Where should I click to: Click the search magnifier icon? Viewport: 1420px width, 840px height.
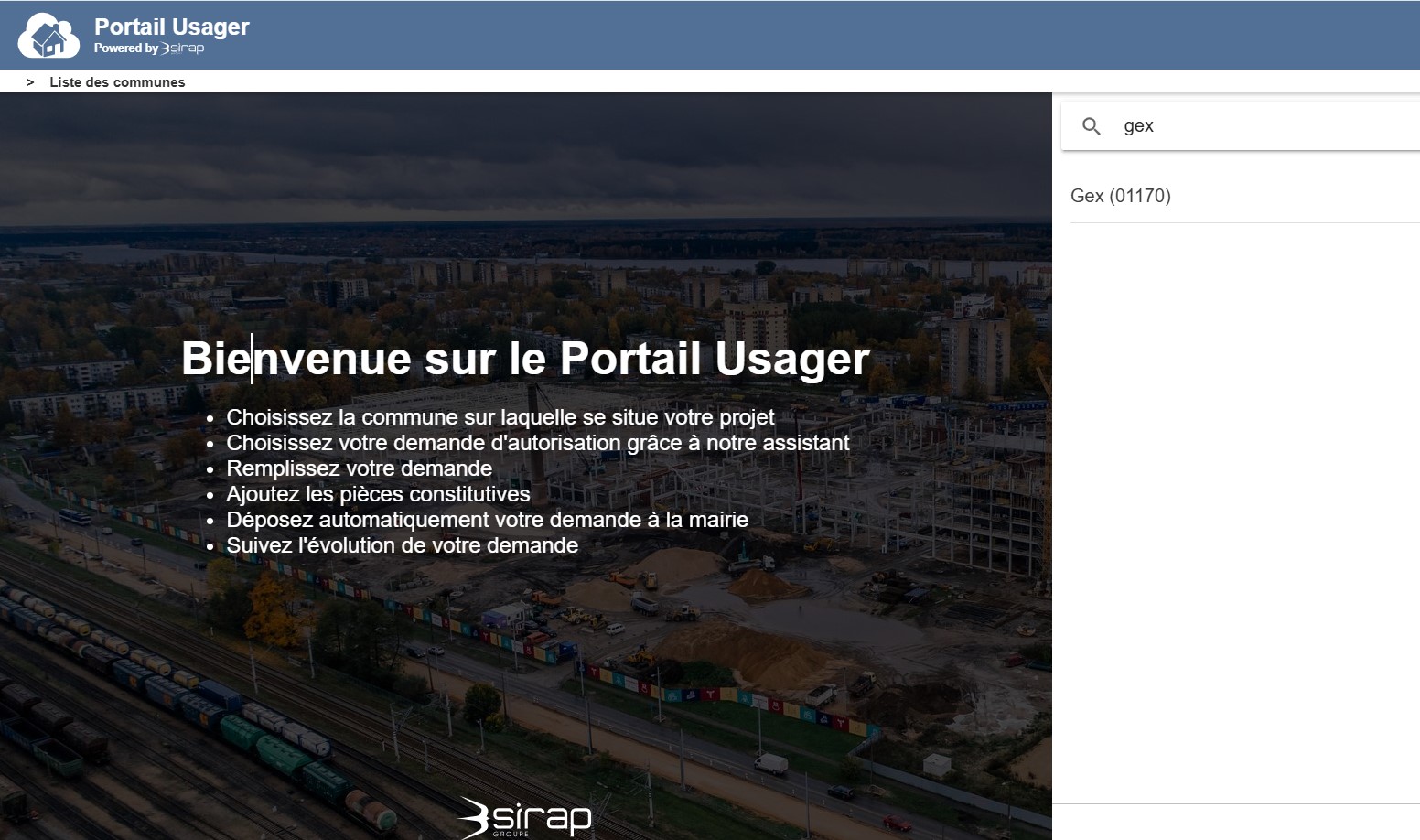point(1091,126)
